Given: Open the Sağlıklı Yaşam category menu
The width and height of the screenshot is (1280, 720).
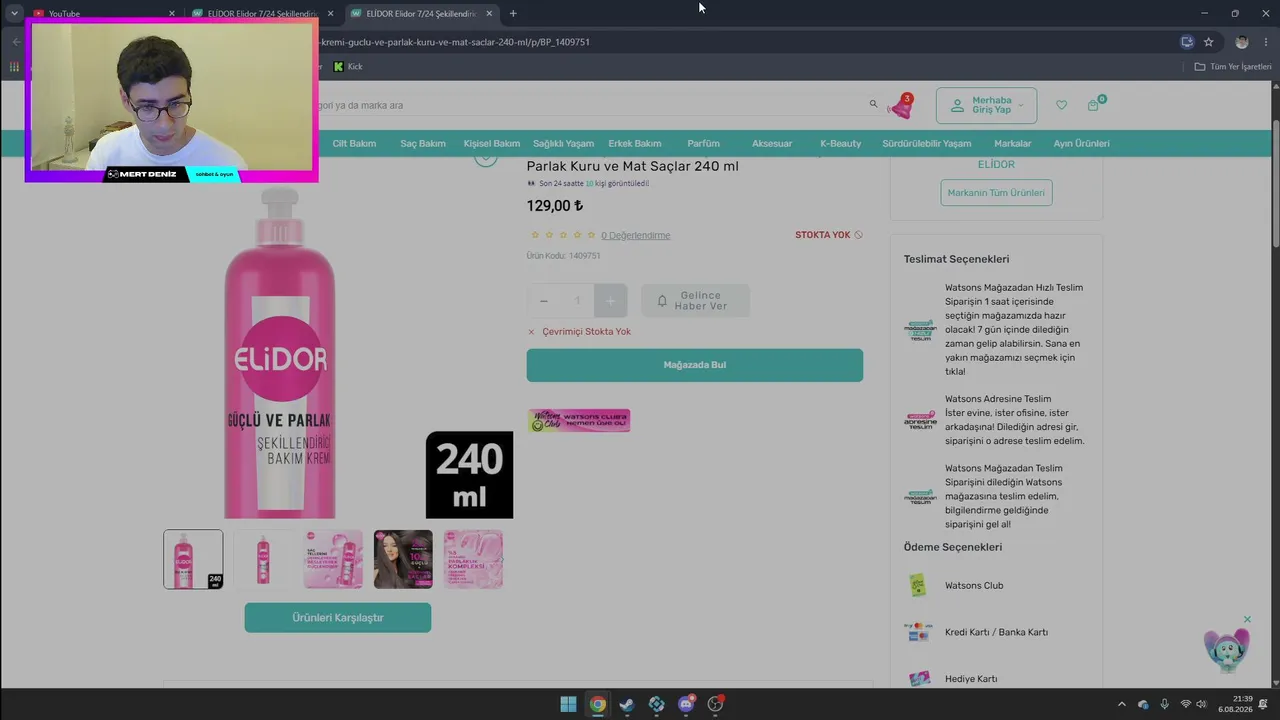Looking at the screenshot, I should point(563,143).
